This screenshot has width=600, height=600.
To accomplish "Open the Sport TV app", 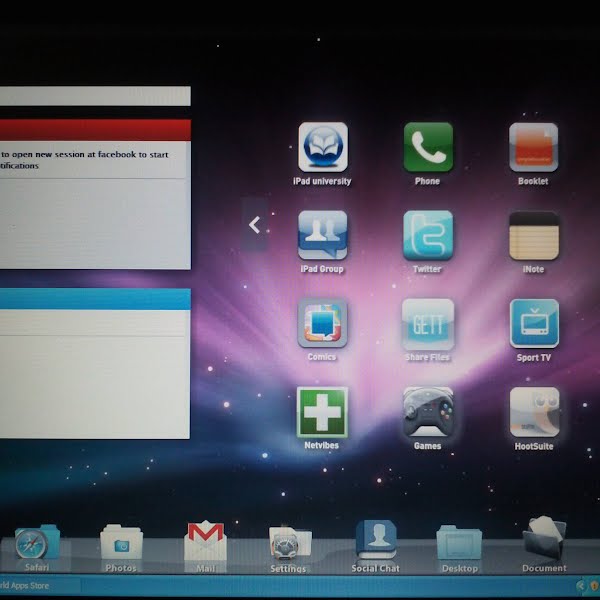I will [x=533, y=324].
